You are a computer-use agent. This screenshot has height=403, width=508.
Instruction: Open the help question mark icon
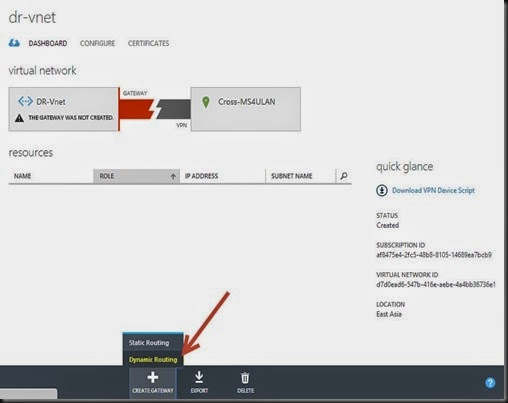pos(490,383)
